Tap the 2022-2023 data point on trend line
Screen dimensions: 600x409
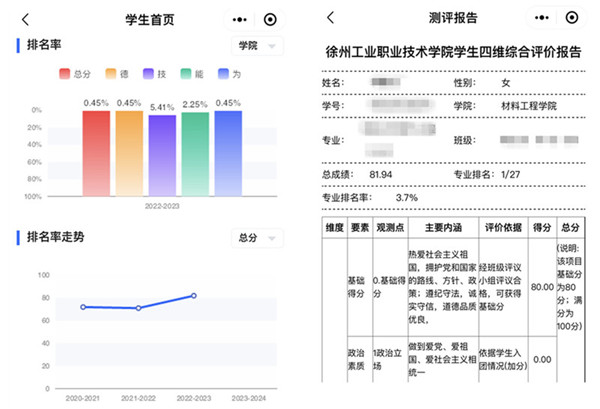coord(194,296)
